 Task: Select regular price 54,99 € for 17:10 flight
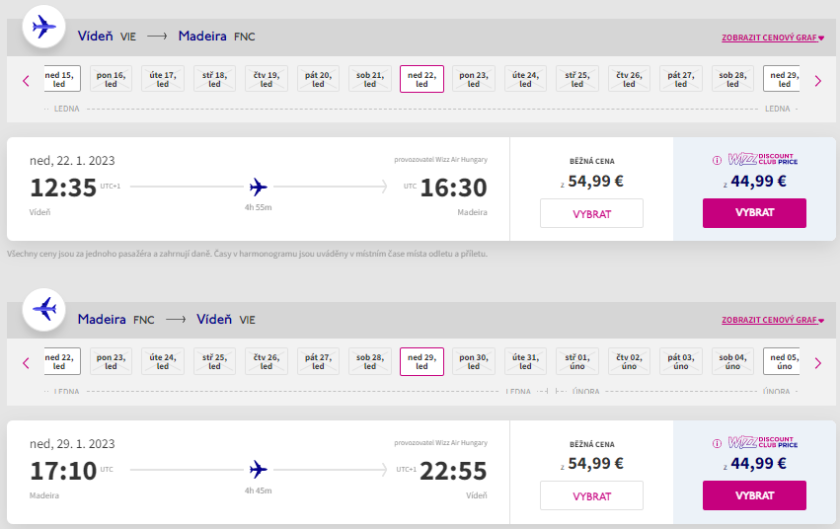click(x=591, y=496)
